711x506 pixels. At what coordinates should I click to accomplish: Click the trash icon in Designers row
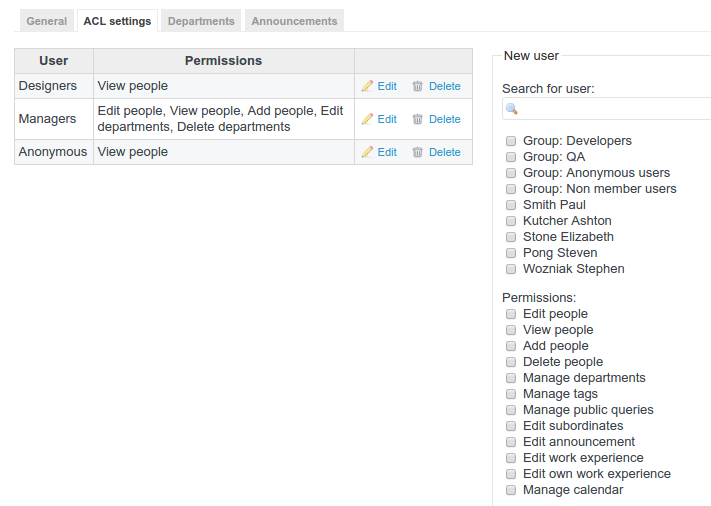[418, 87]
